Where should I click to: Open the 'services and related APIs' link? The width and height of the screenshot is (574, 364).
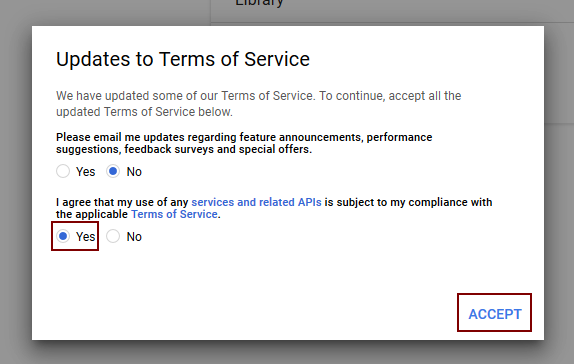click(256, 202)
